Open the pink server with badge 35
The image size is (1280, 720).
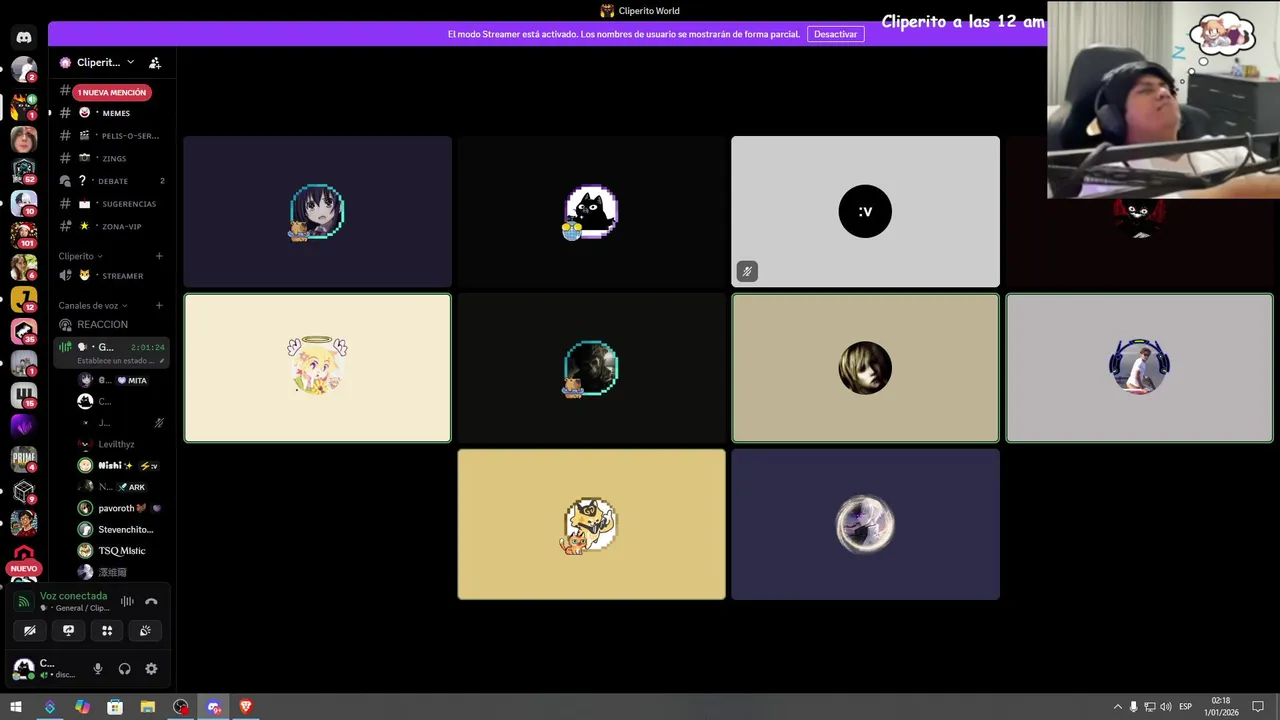[x=24, y=331]
